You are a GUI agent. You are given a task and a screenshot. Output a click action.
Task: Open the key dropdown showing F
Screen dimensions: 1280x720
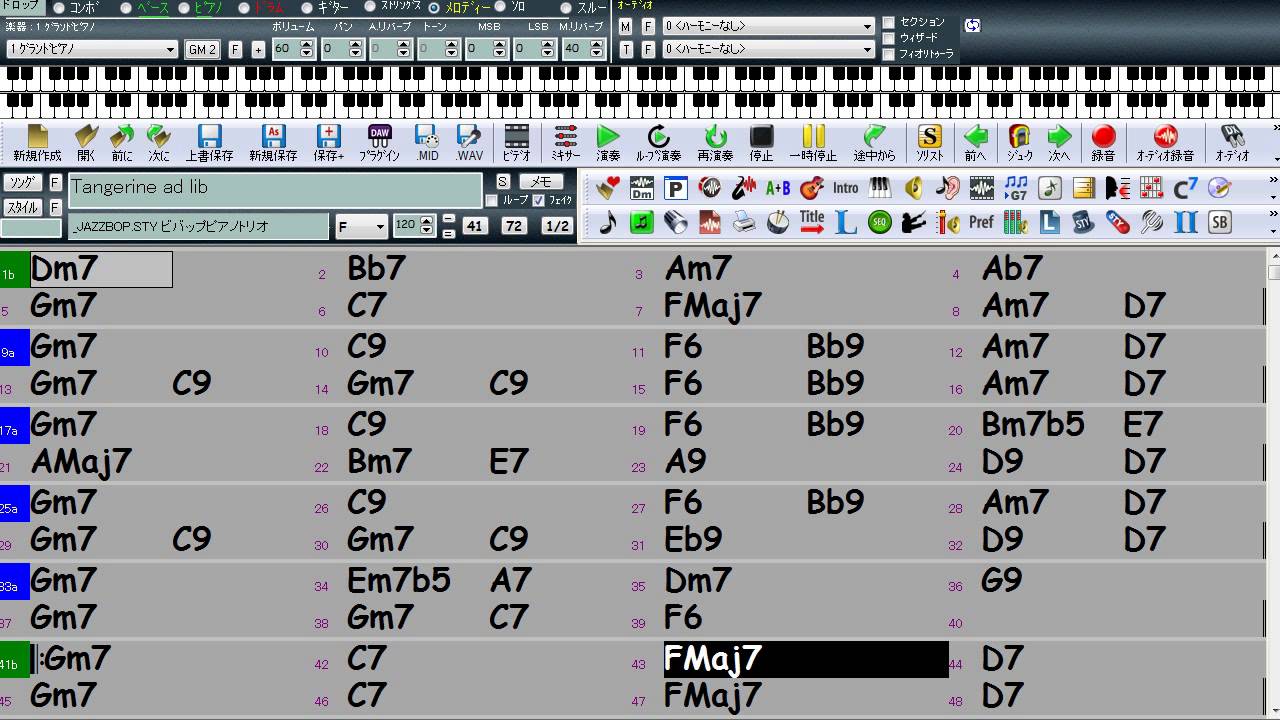[361, 227]
